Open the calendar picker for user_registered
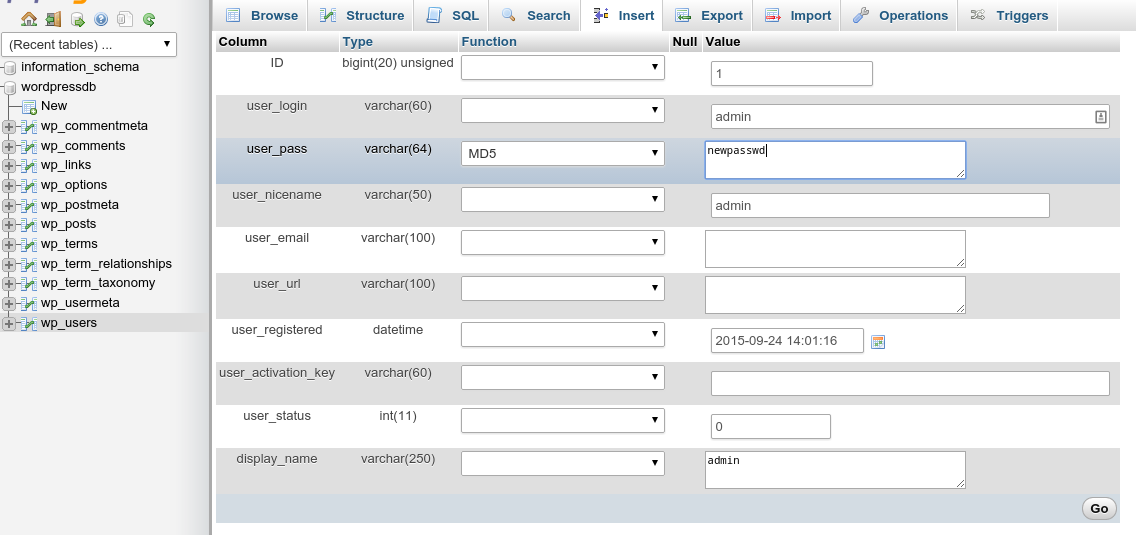Viewport: 1136px width, 535px height. pyautogui.click(x=878, y=341)
